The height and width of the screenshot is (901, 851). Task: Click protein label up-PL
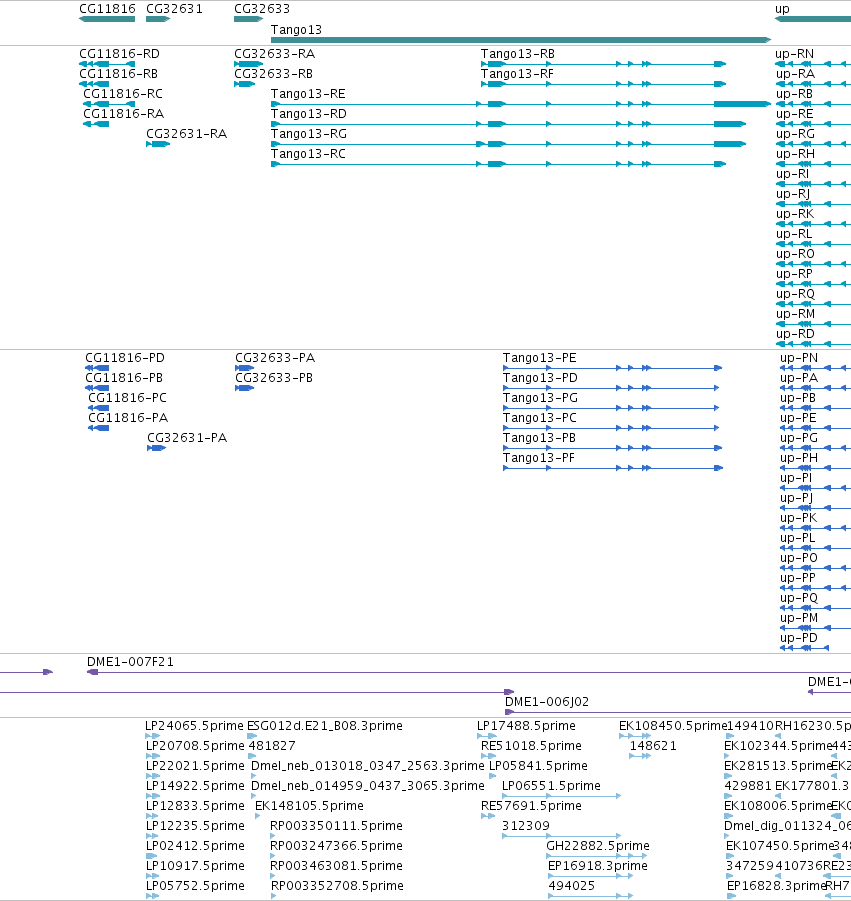click(x=798, y=538)
